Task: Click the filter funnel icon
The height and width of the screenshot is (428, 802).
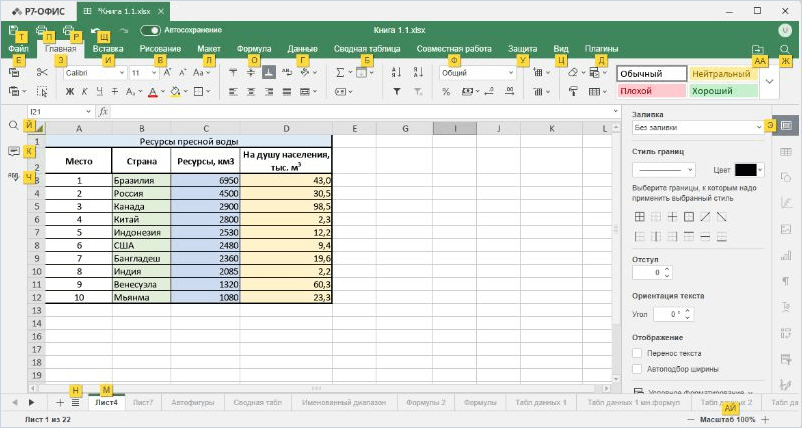Action: [x=396, y=92]
